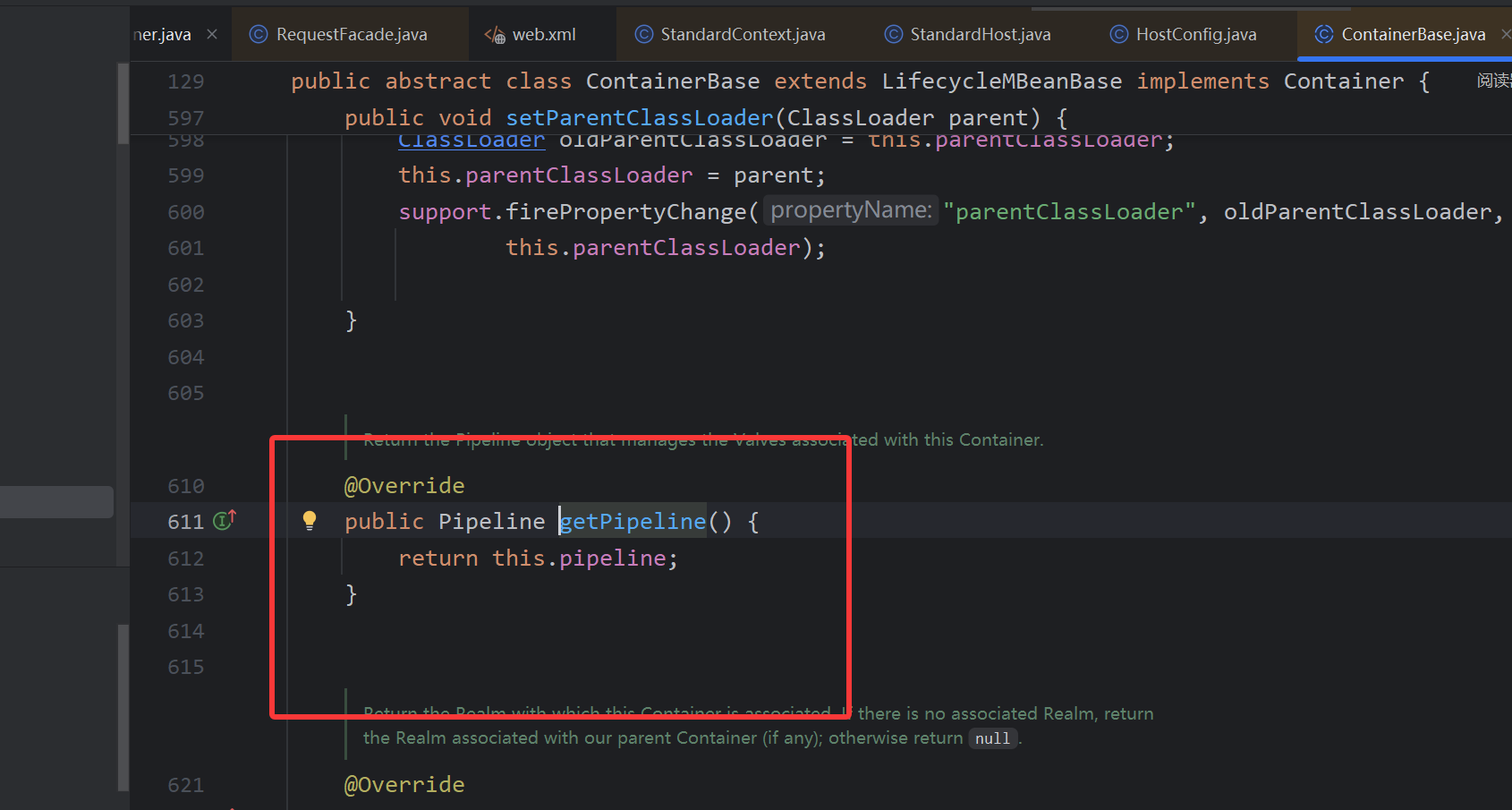Image resolution: width=1512 pixels, height=810 pixels.
Task: Click the class icon on RequestFacade.java tab
Action: pos(259,34)
